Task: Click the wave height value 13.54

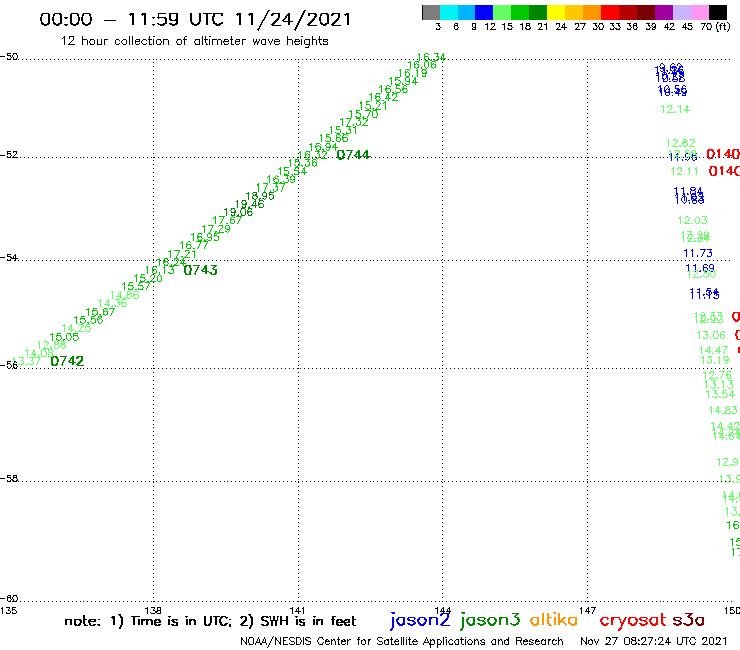Action: pos(720,394)
